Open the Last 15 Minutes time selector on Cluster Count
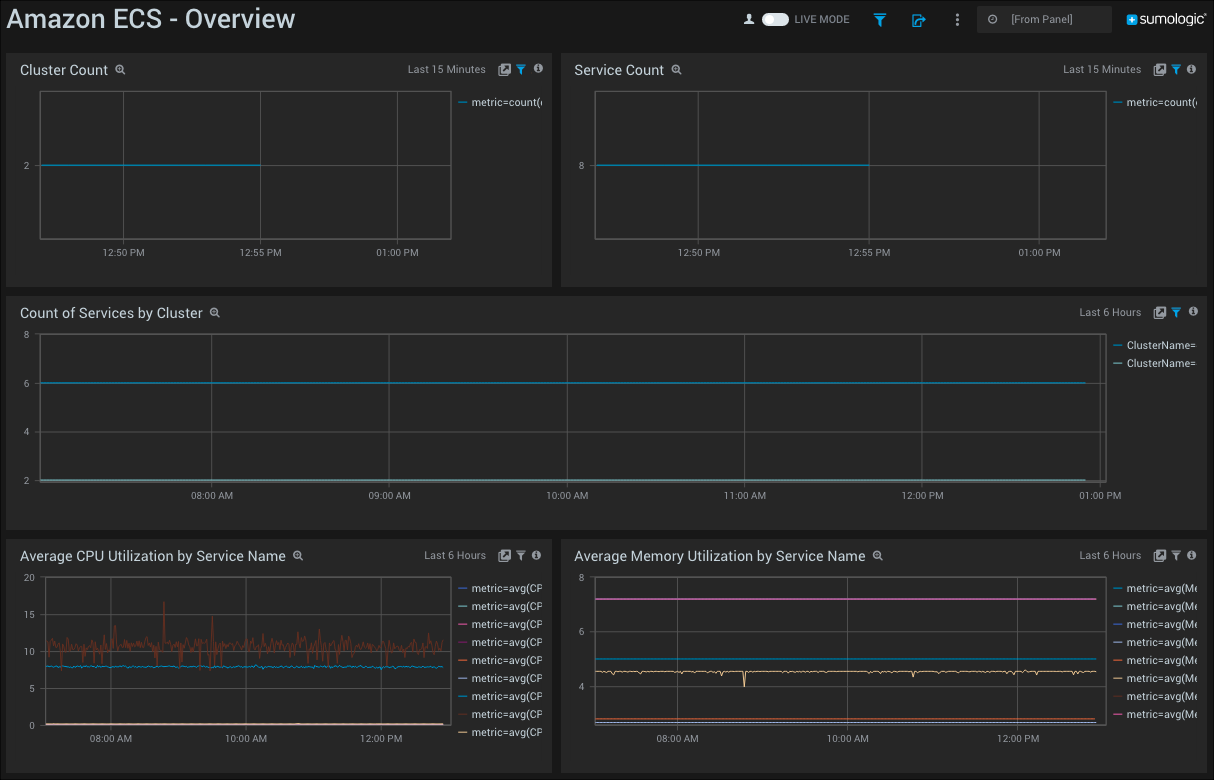 pos(446,69)
